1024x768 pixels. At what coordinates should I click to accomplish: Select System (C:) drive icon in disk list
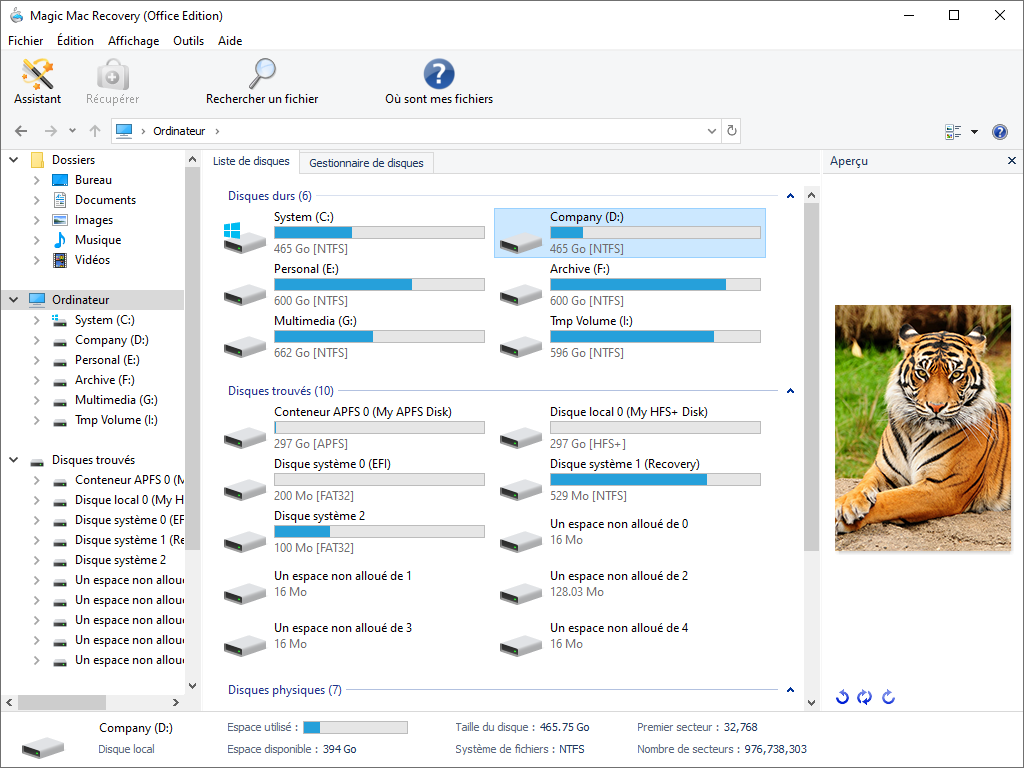[x=244, y=238]
